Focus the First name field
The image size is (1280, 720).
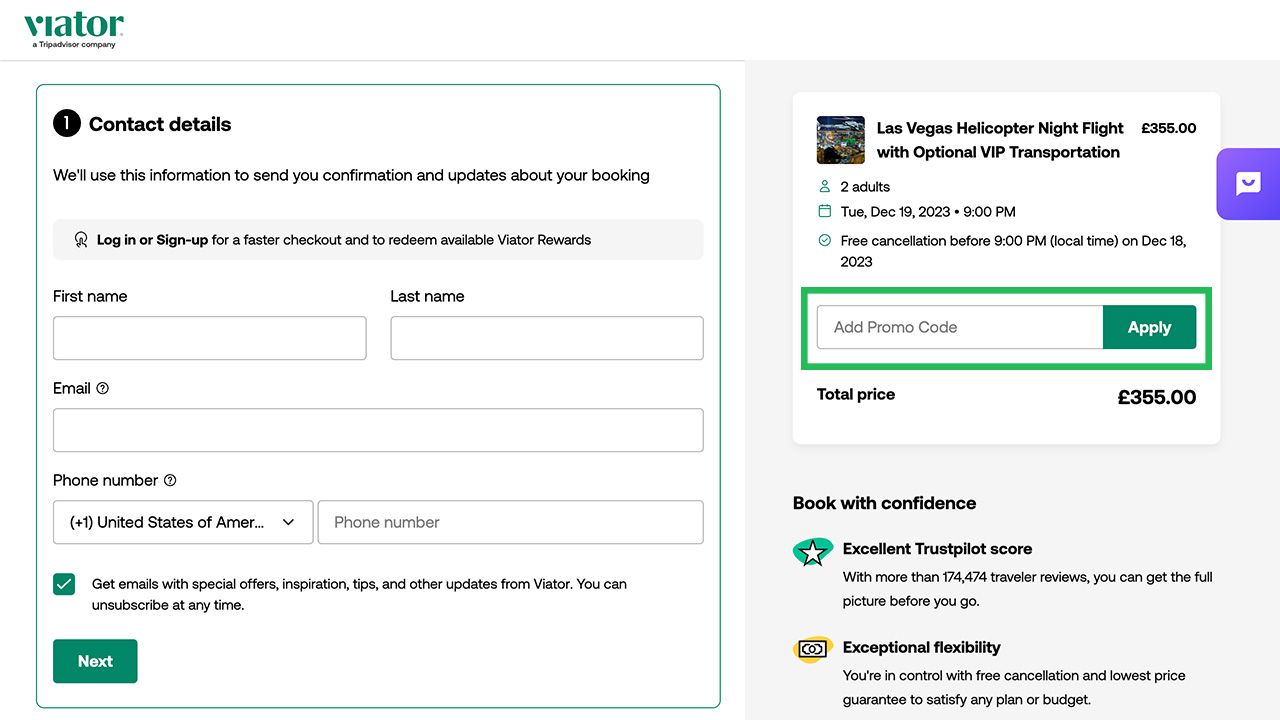pyautogui.click(x=210, y=338)
